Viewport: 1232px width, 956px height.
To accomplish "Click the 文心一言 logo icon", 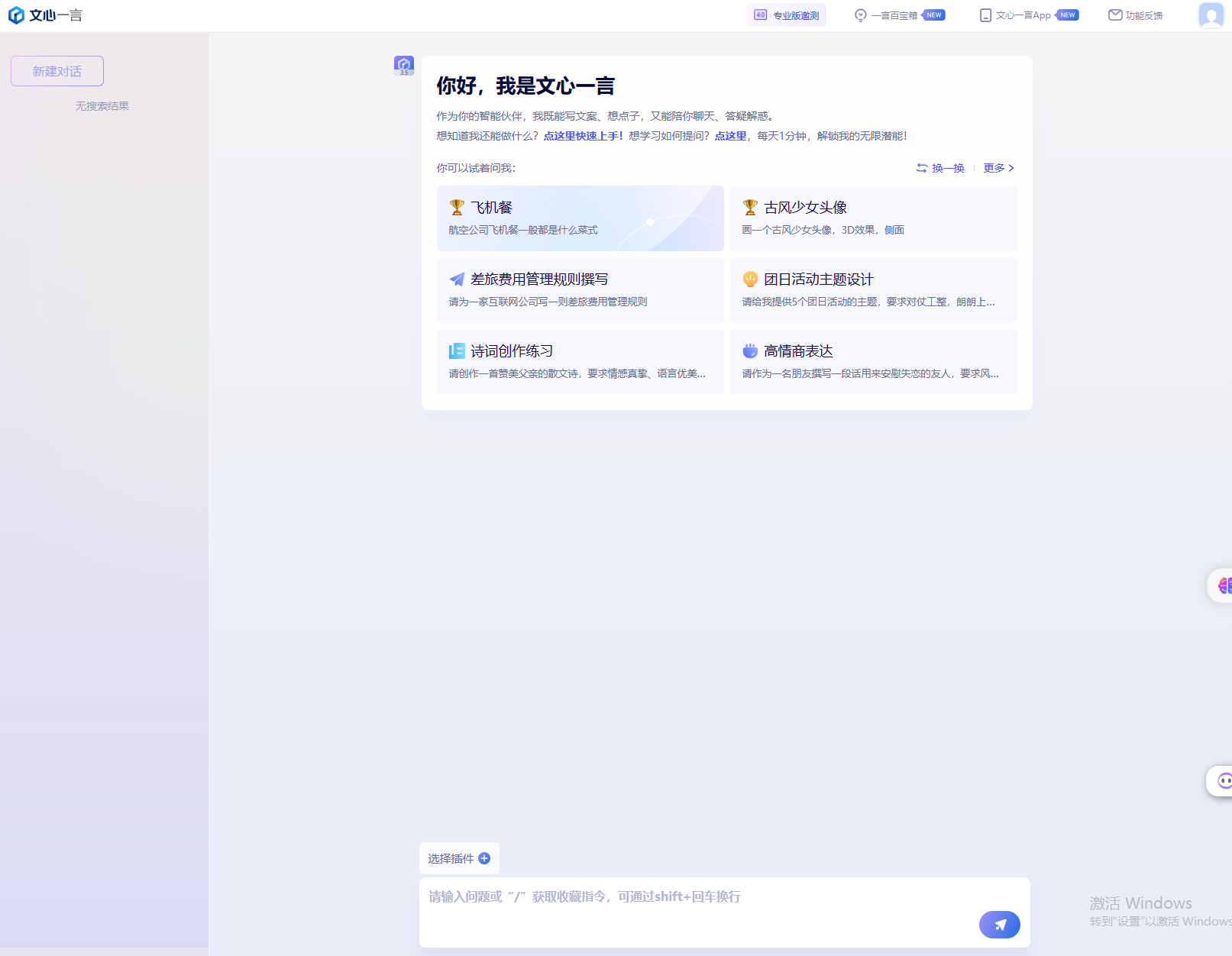I will [x=16, y=15].
